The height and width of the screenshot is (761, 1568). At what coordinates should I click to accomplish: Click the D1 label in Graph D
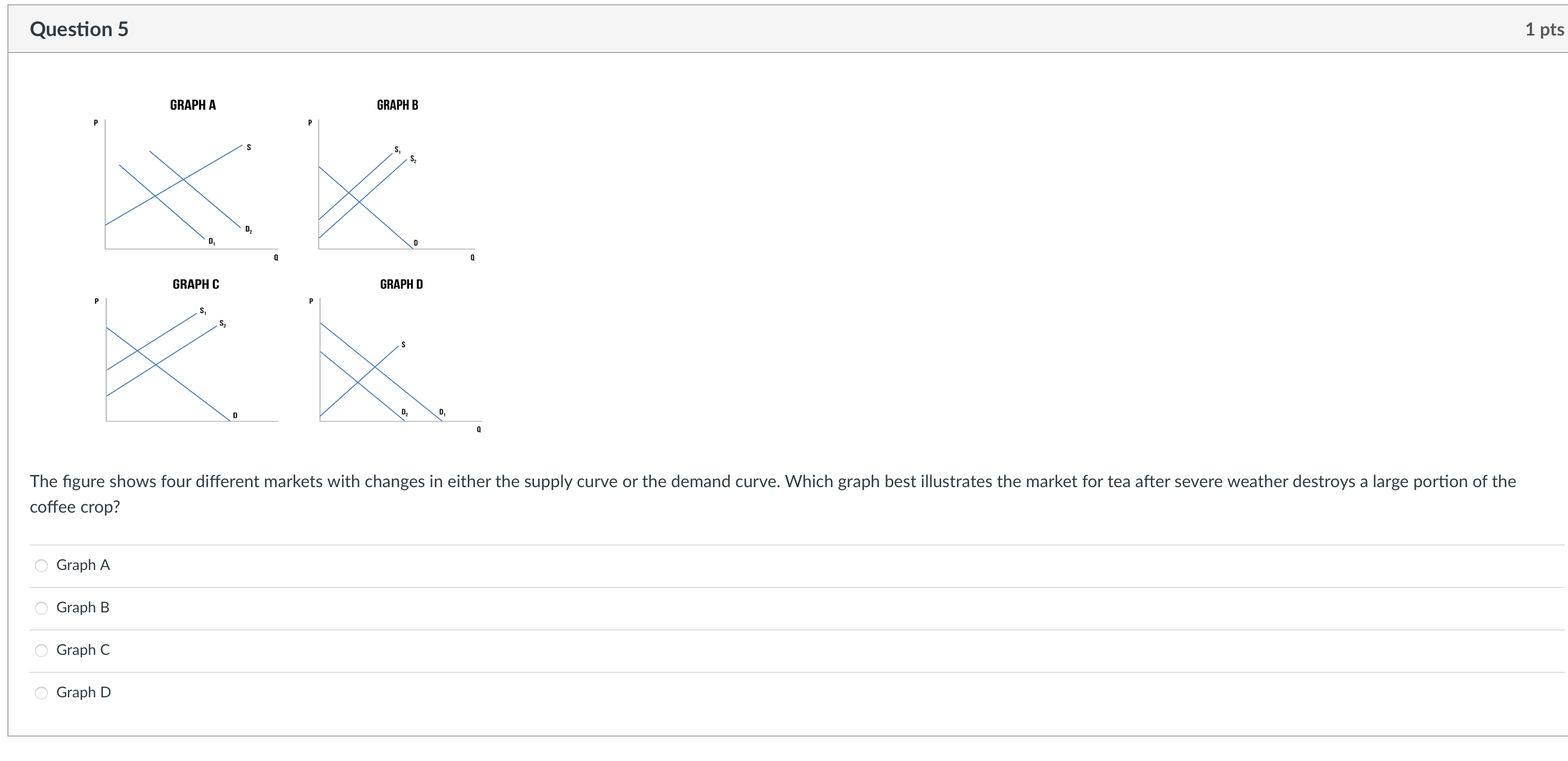click(443, 412)
